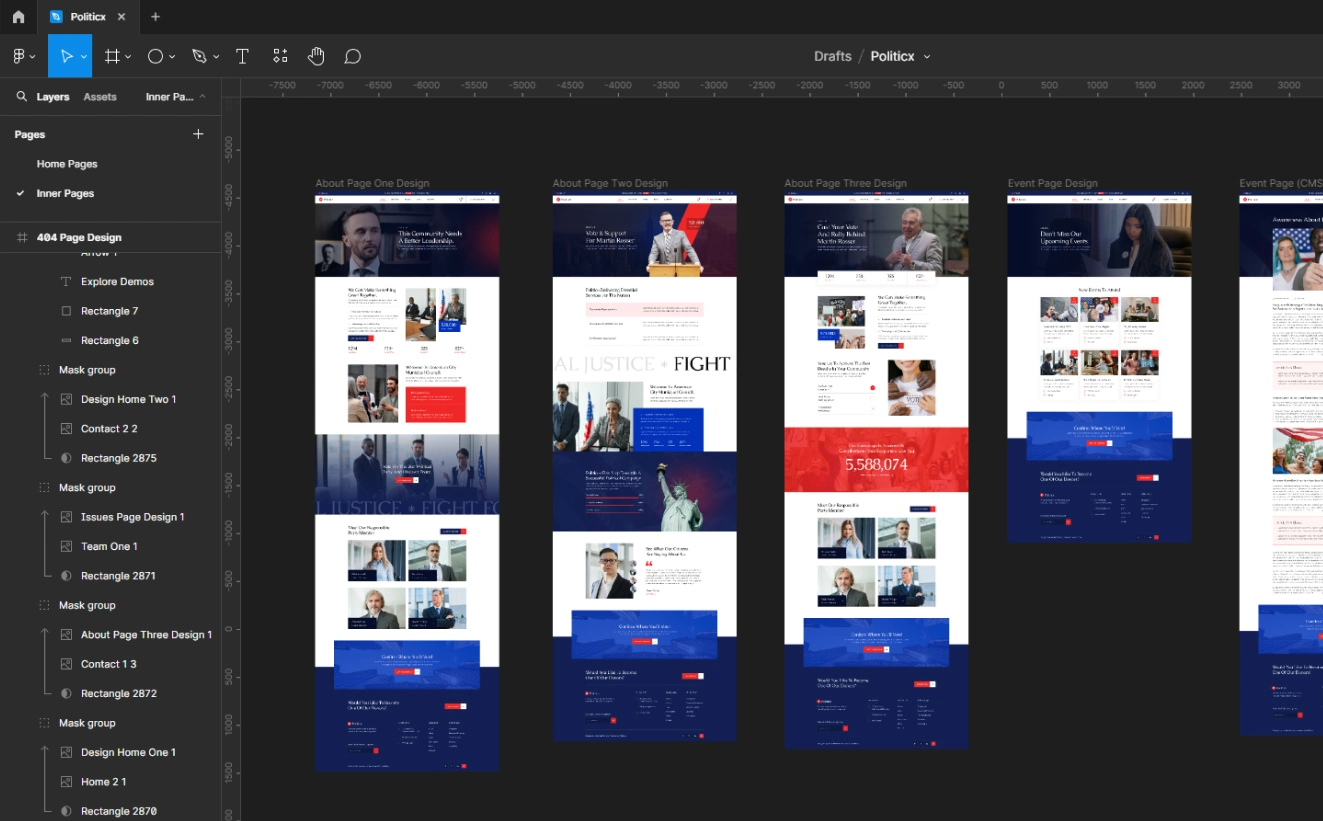Select the Move tool
This screenshot has height=821, width=1323.
(66, 56)
